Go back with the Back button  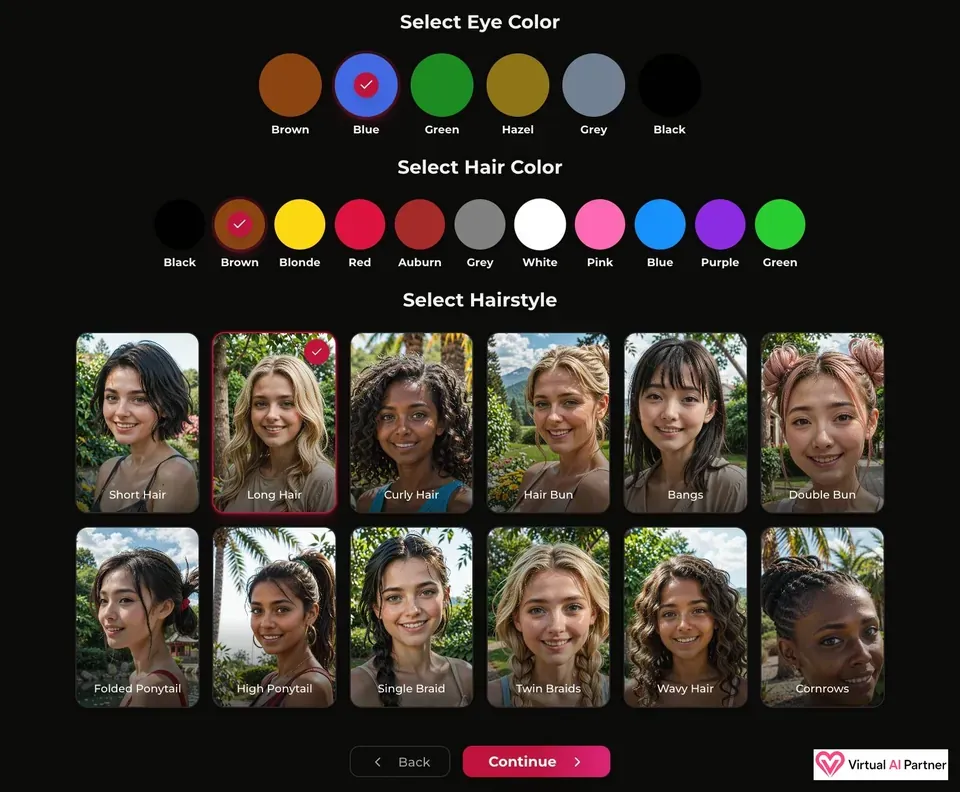pos(400,761)
